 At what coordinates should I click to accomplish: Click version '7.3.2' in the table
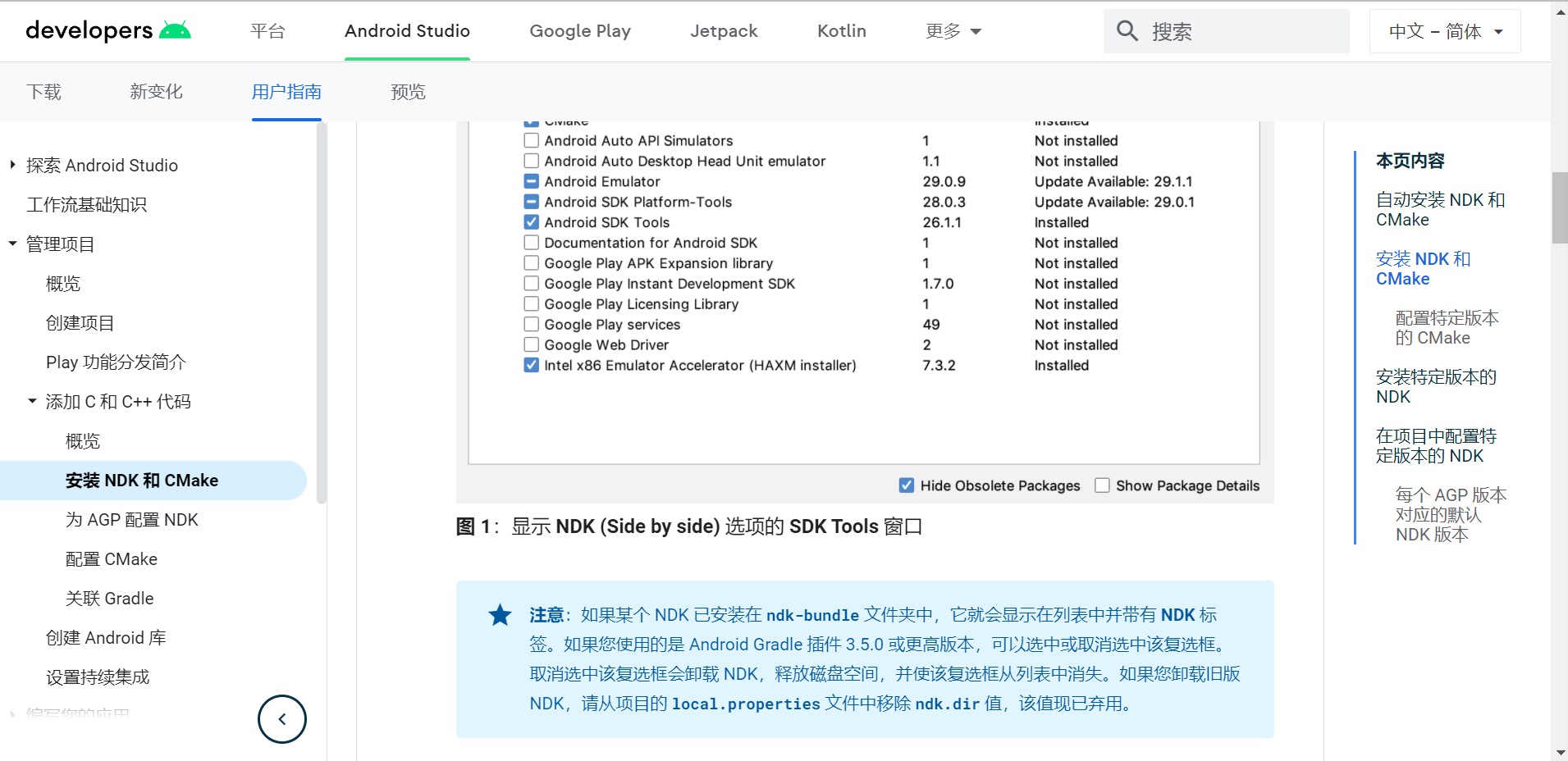(x=939, y=366)
